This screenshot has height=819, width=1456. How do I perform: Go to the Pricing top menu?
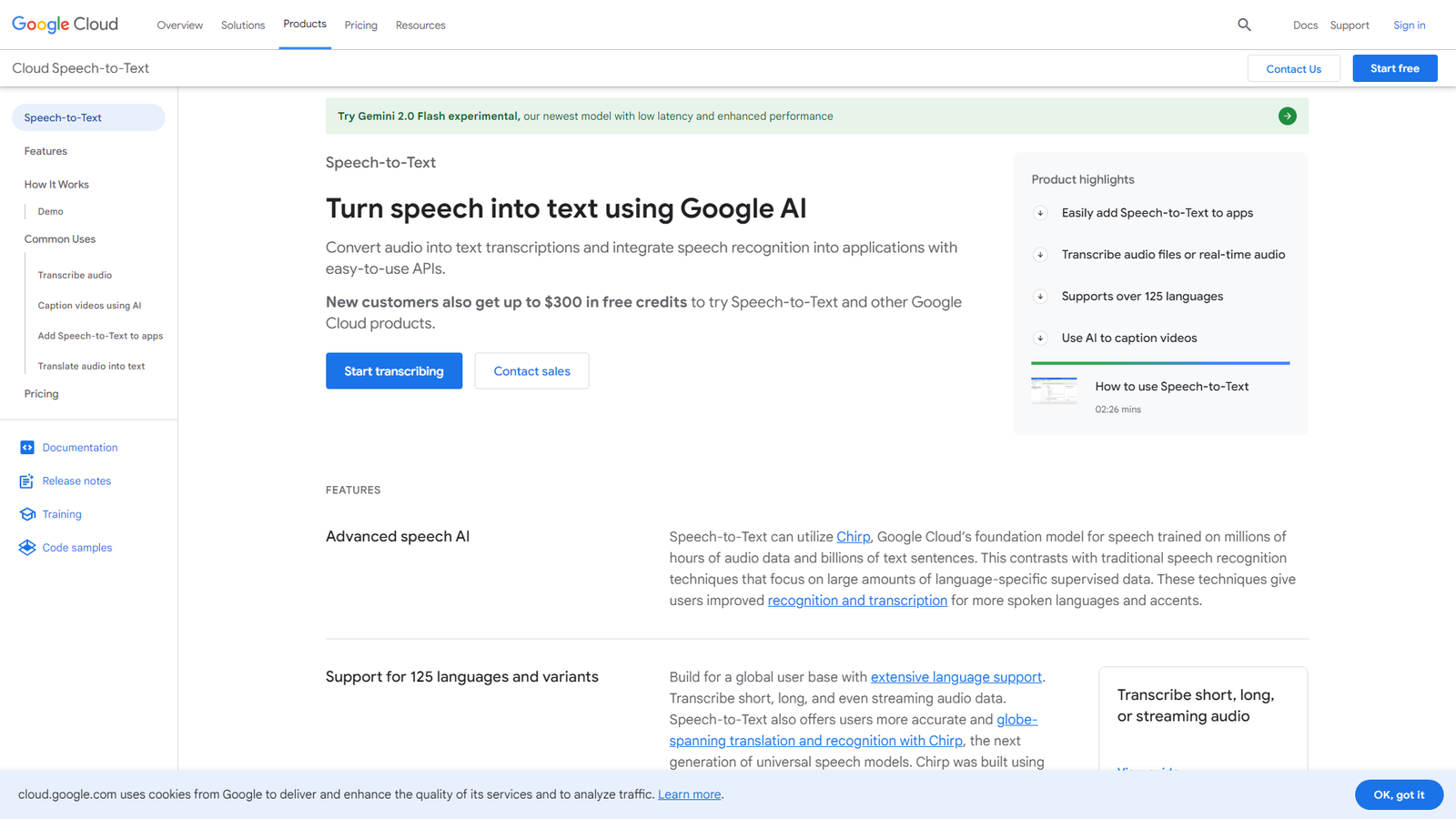[361, 25]
